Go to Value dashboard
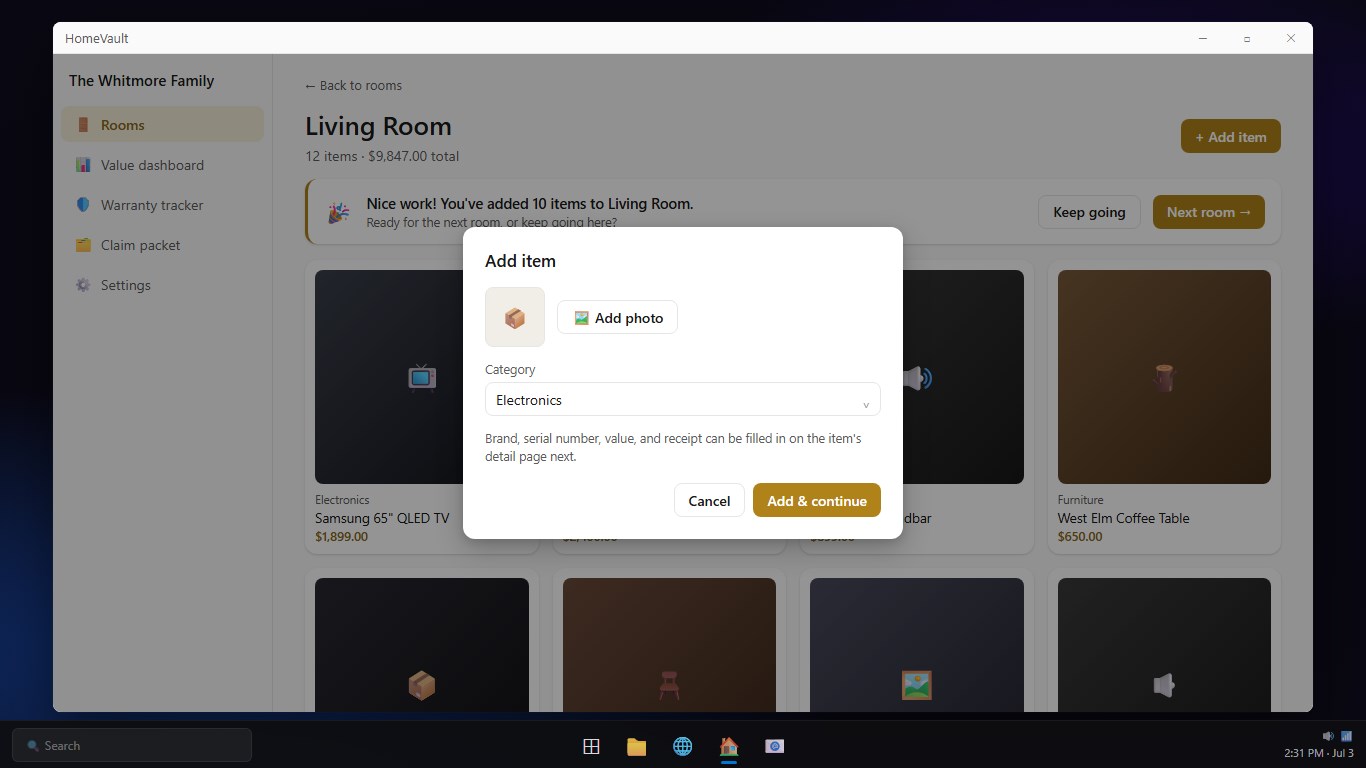 coord(162,164)
